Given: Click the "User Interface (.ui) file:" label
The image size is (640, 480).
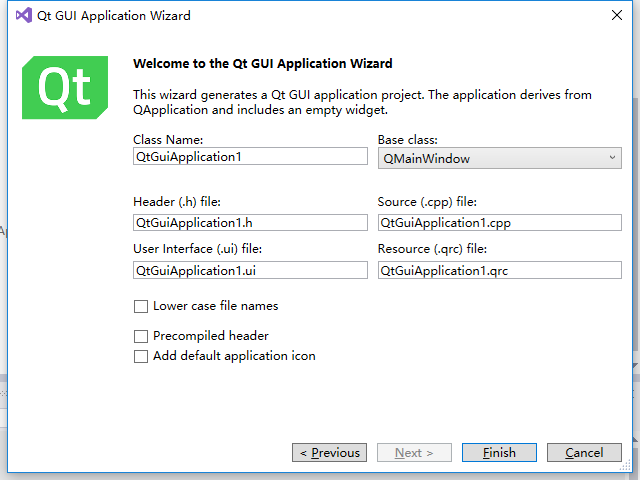Looking at the screenshot, I should click(197, 249).
